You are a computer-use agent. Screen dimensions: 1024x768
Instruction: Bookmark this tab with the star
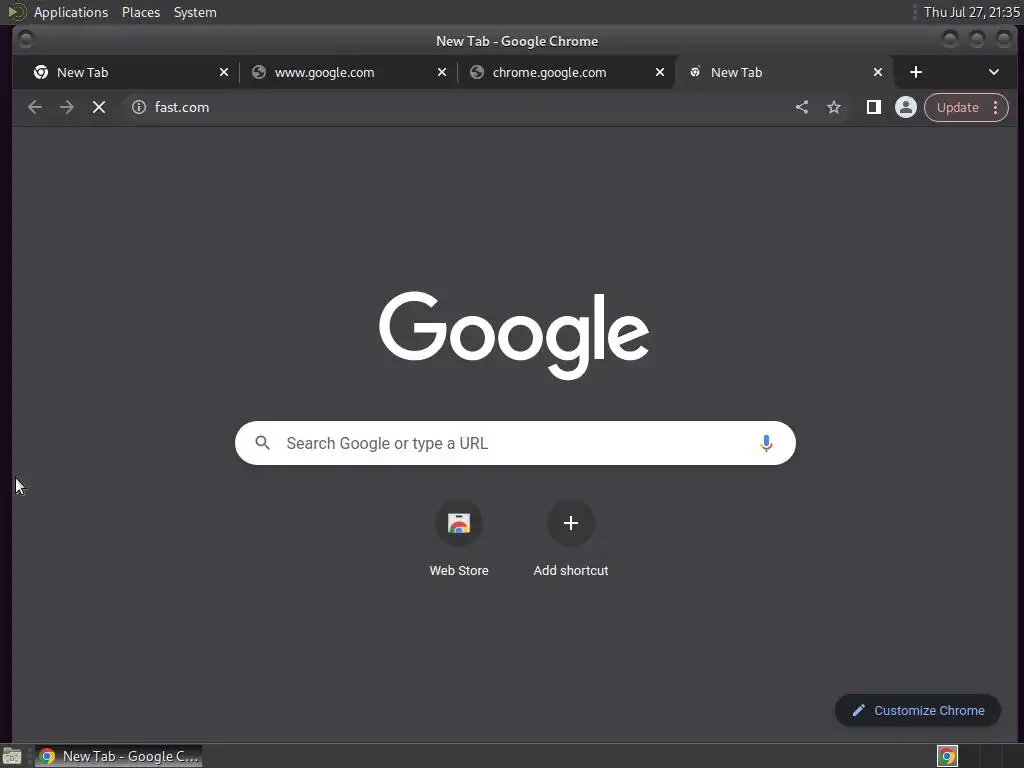coord(834,107)
